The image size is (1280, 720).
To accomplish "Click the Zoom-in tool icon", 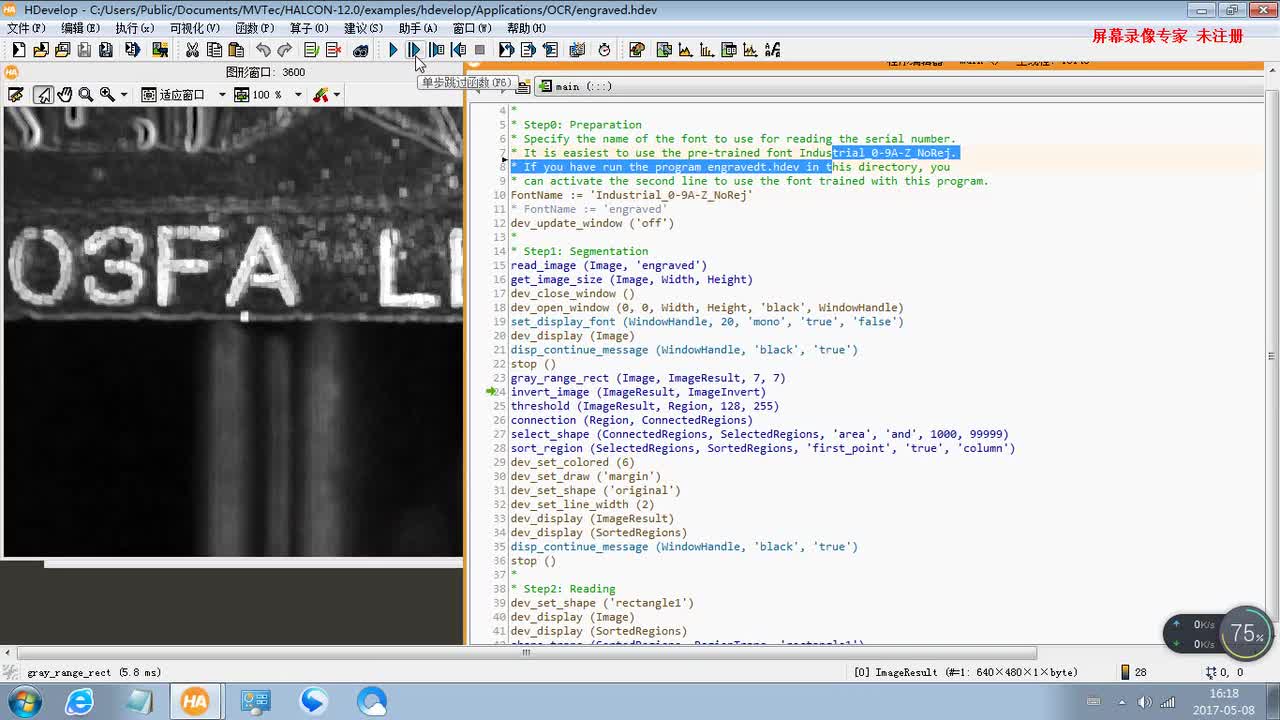I will coord(107,95).
